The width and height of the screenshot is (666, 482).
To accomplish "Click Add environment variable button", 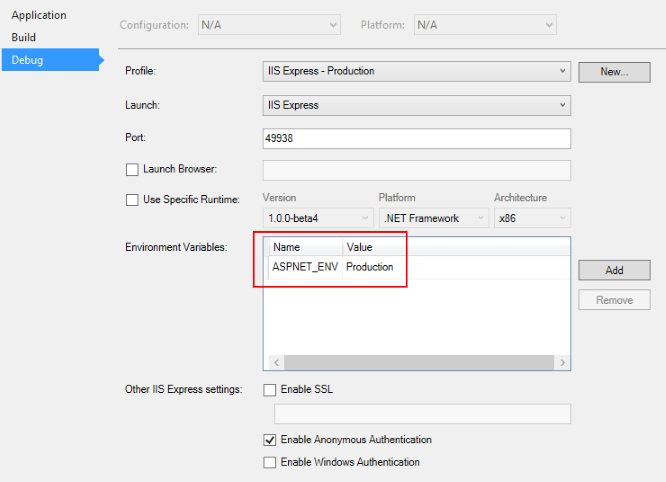I will [614, 270].
